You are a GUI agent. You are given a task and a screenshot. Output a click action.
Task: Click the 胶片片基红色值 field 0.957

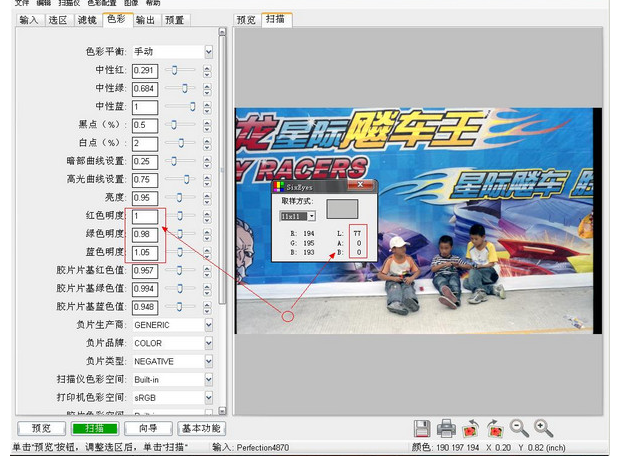pyautogui.click(x=145, y=271)
